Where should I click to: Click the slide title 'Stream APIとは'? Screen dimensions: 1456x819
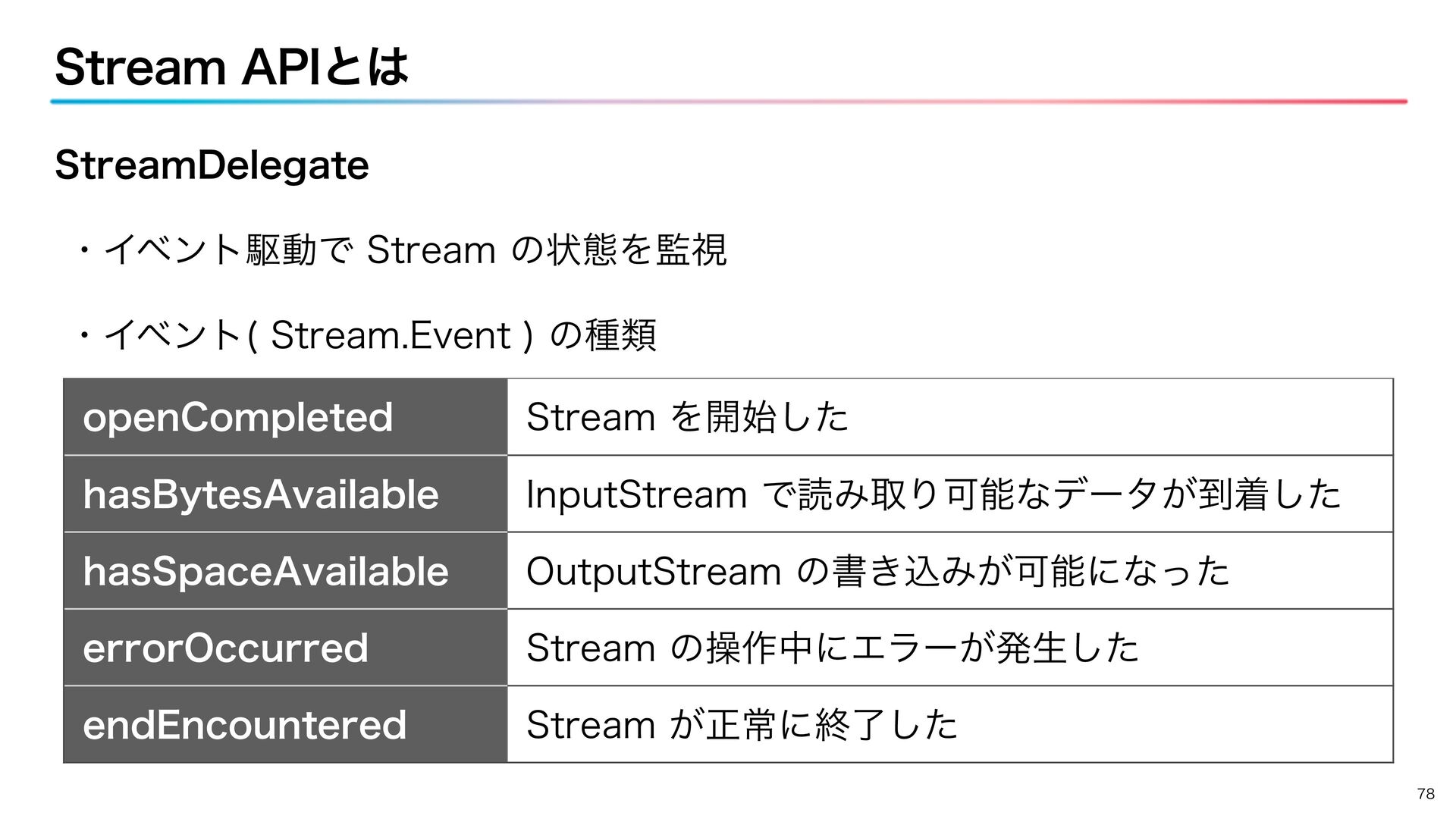tap(231, 67)
